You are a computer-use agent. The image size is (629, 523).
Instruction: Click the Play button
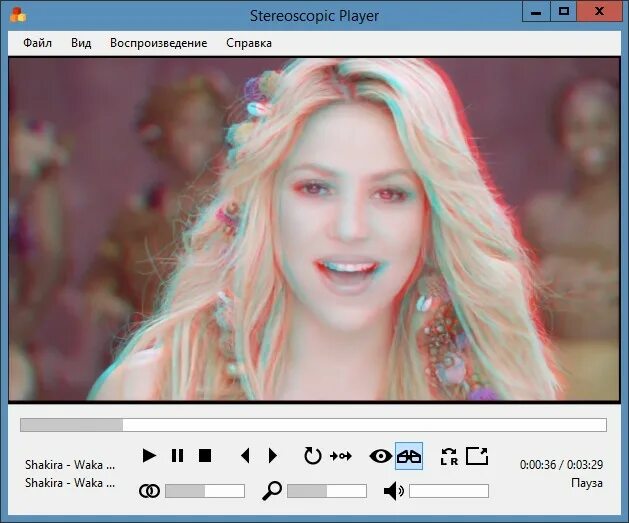coord(149,456)
